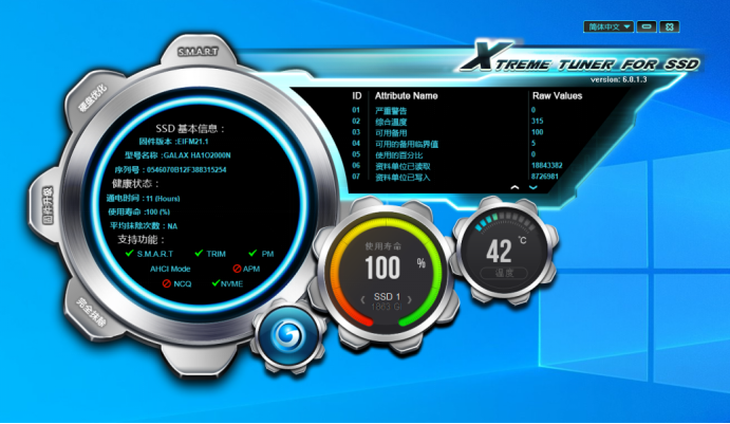The height and width of the screenshot is (424, 730).
Task: Select row 03 可用备用
Action: pyautogui.click(x=456, y=133)
